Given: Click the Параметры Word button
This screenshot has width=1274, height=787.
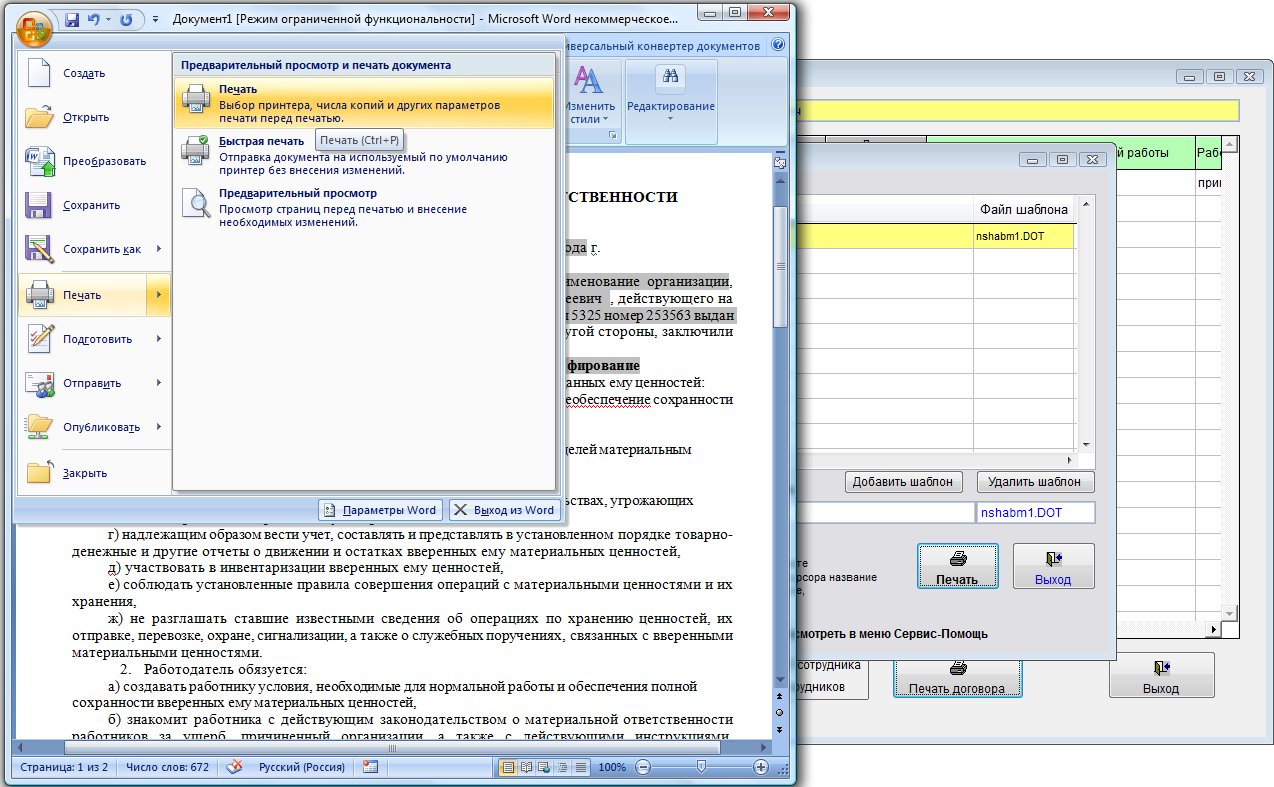Looking at the screenshot, I should 380,510.
